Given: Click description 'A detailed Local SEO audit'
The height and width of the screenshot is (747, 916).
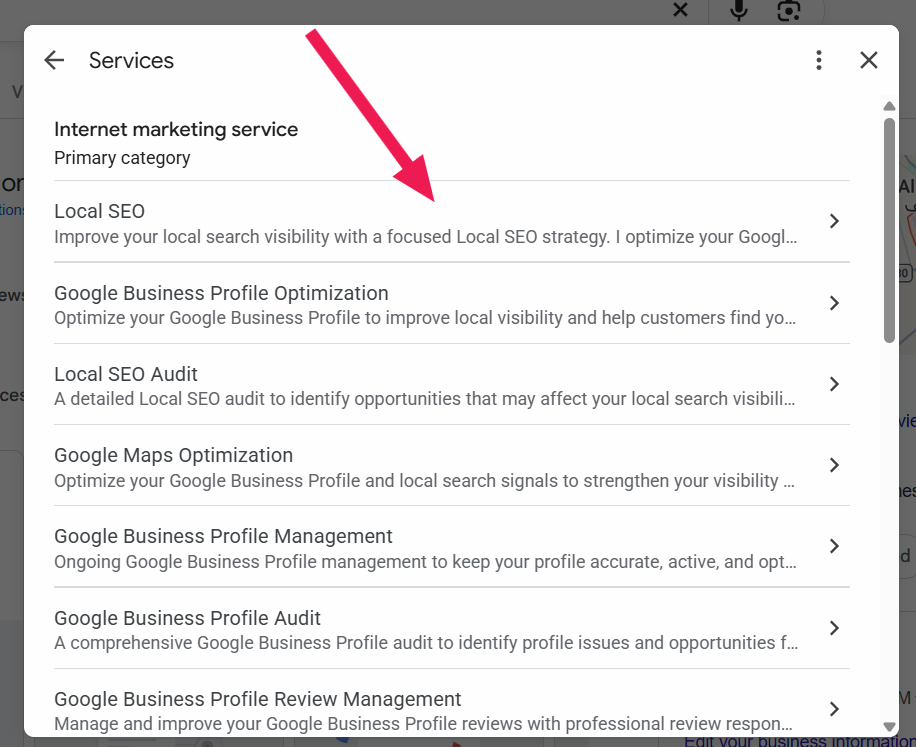Looking at the screenshot, I should tap(425, 399).
